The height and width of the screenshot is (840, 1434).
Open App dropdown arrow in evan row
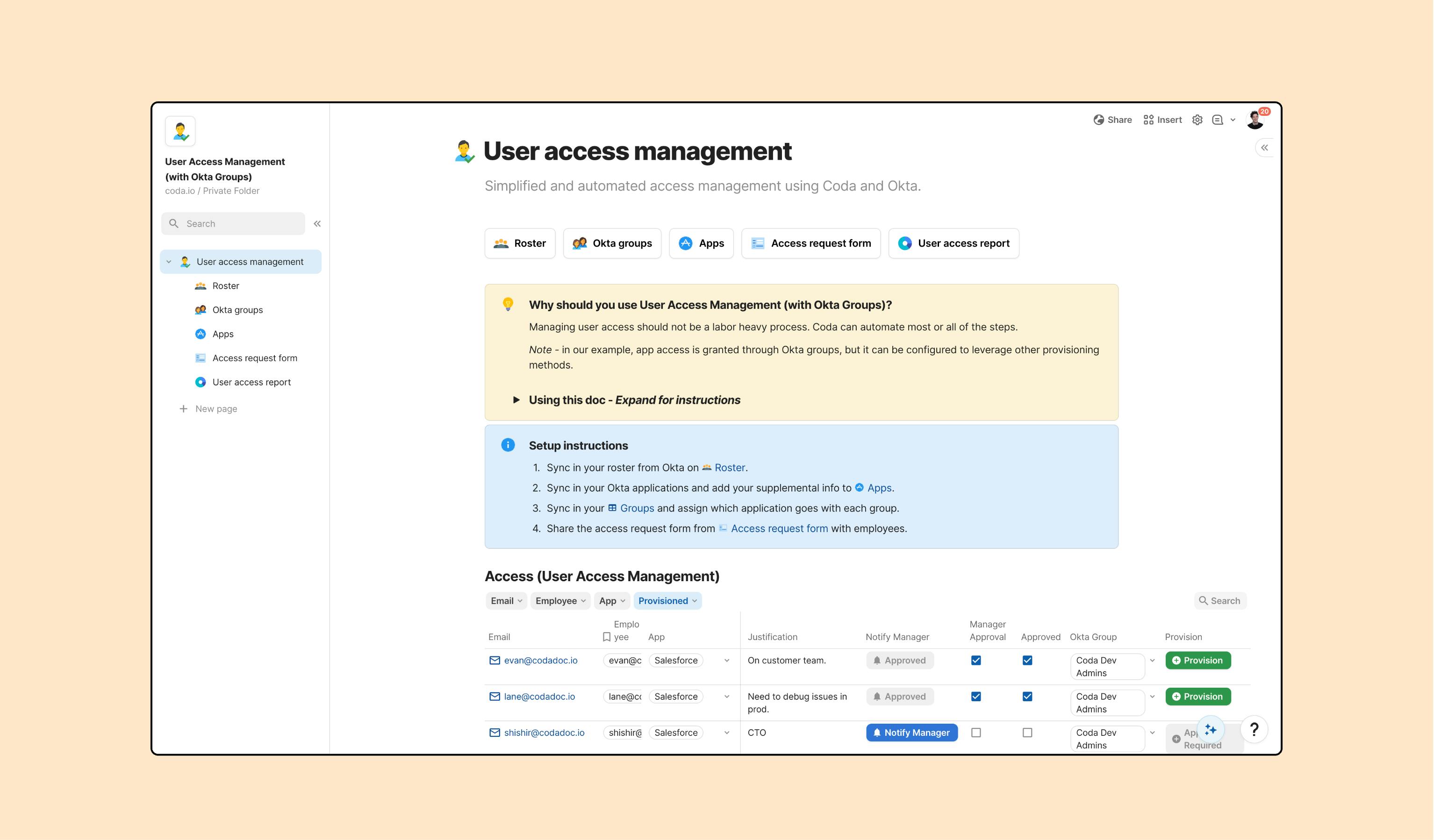pyautogui.click(x=727, y=661)
